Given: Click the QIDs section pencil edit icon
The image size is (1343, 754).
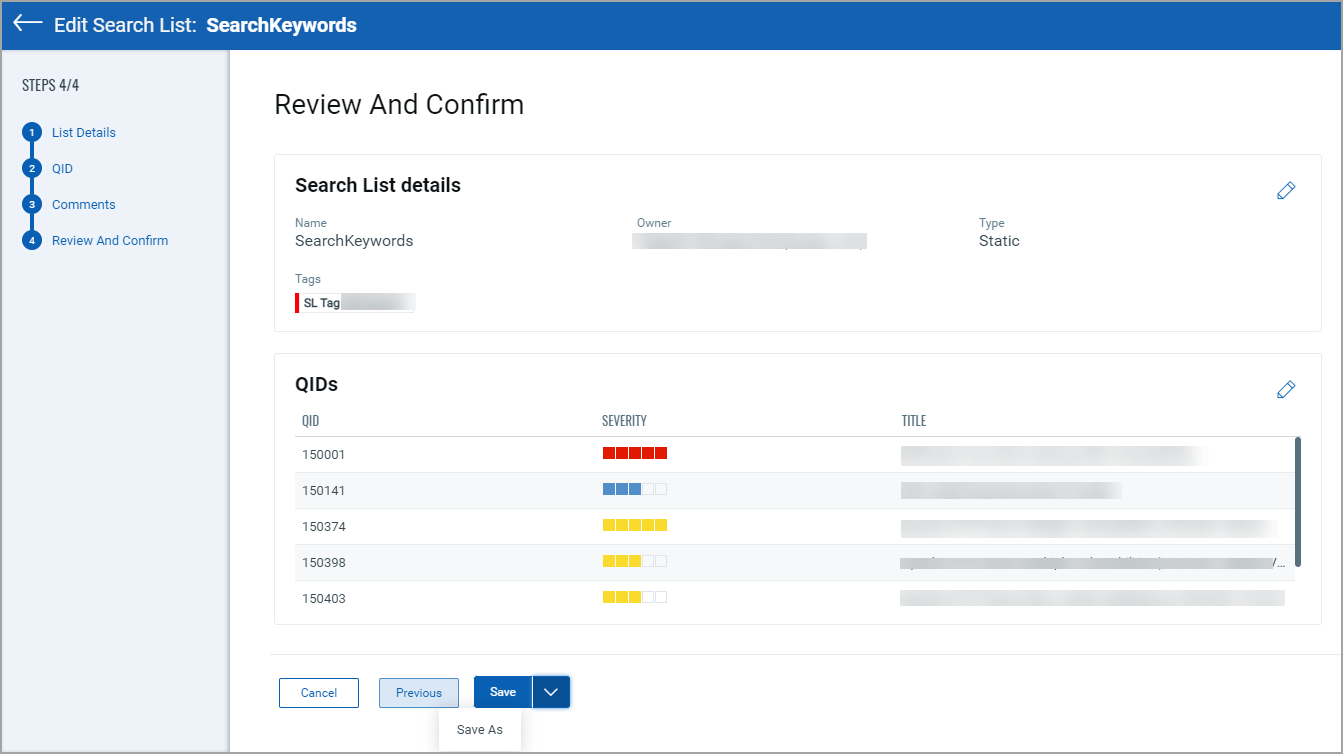Looking at the screenshot, I should [1286, 389].
